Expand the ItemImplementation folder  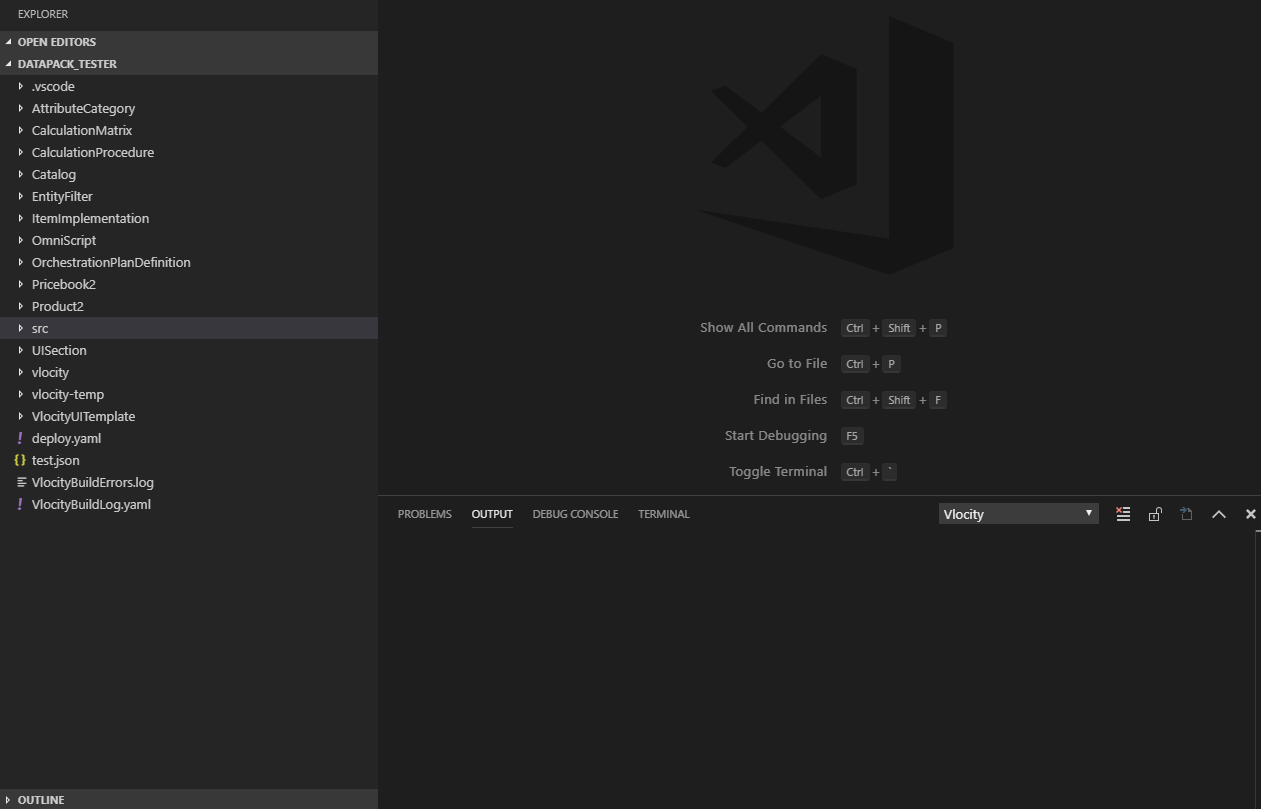(189, 218)
